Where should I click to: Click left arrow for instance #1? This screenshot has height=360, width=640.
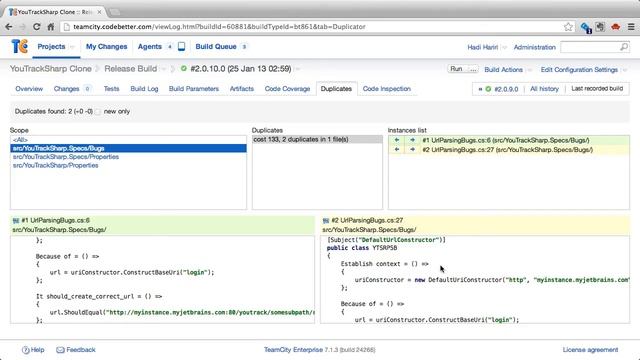[x=397, y=140]
